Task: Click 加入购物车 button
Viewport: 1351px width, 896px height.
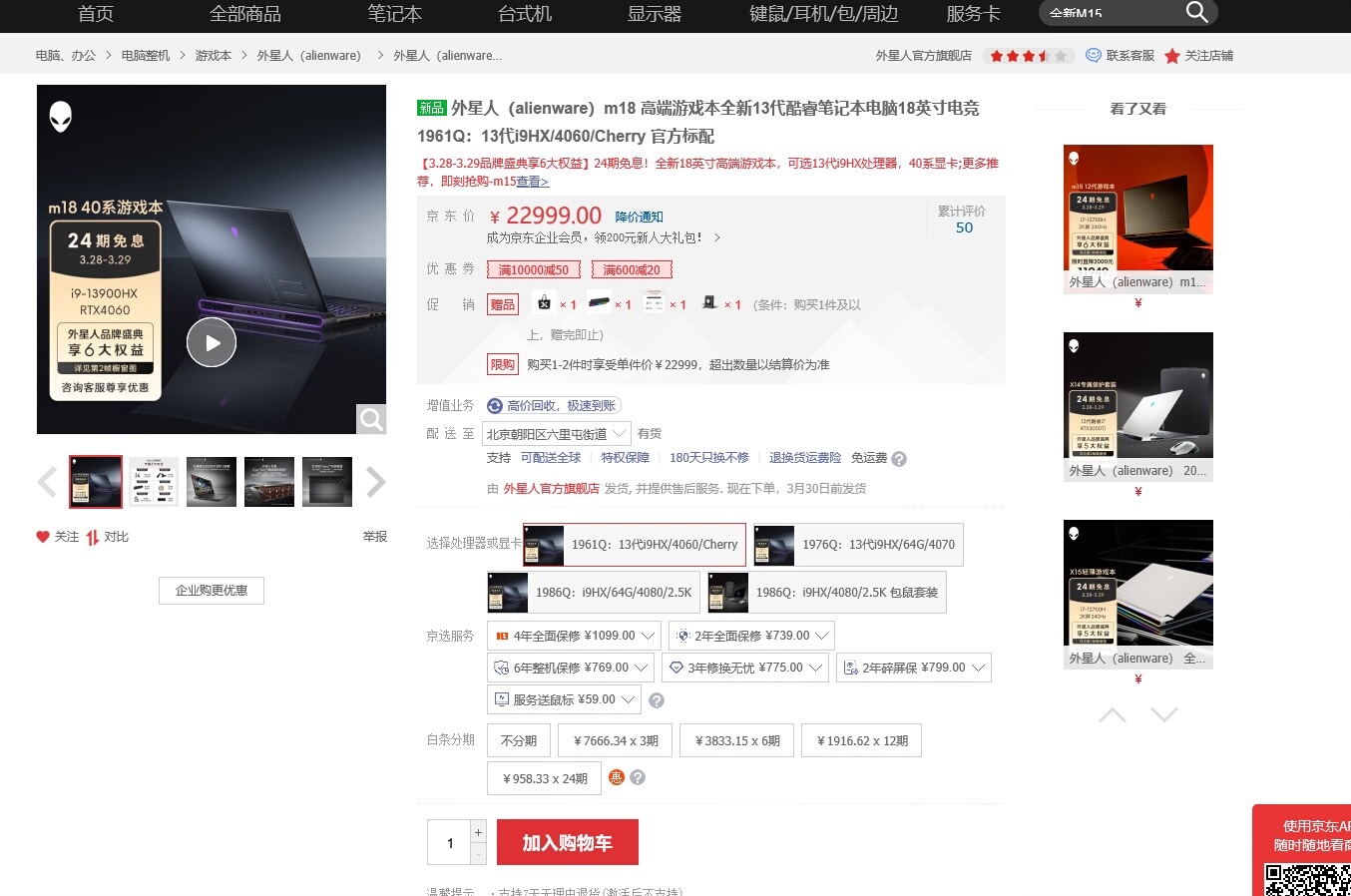Action: tap(568, 843)
